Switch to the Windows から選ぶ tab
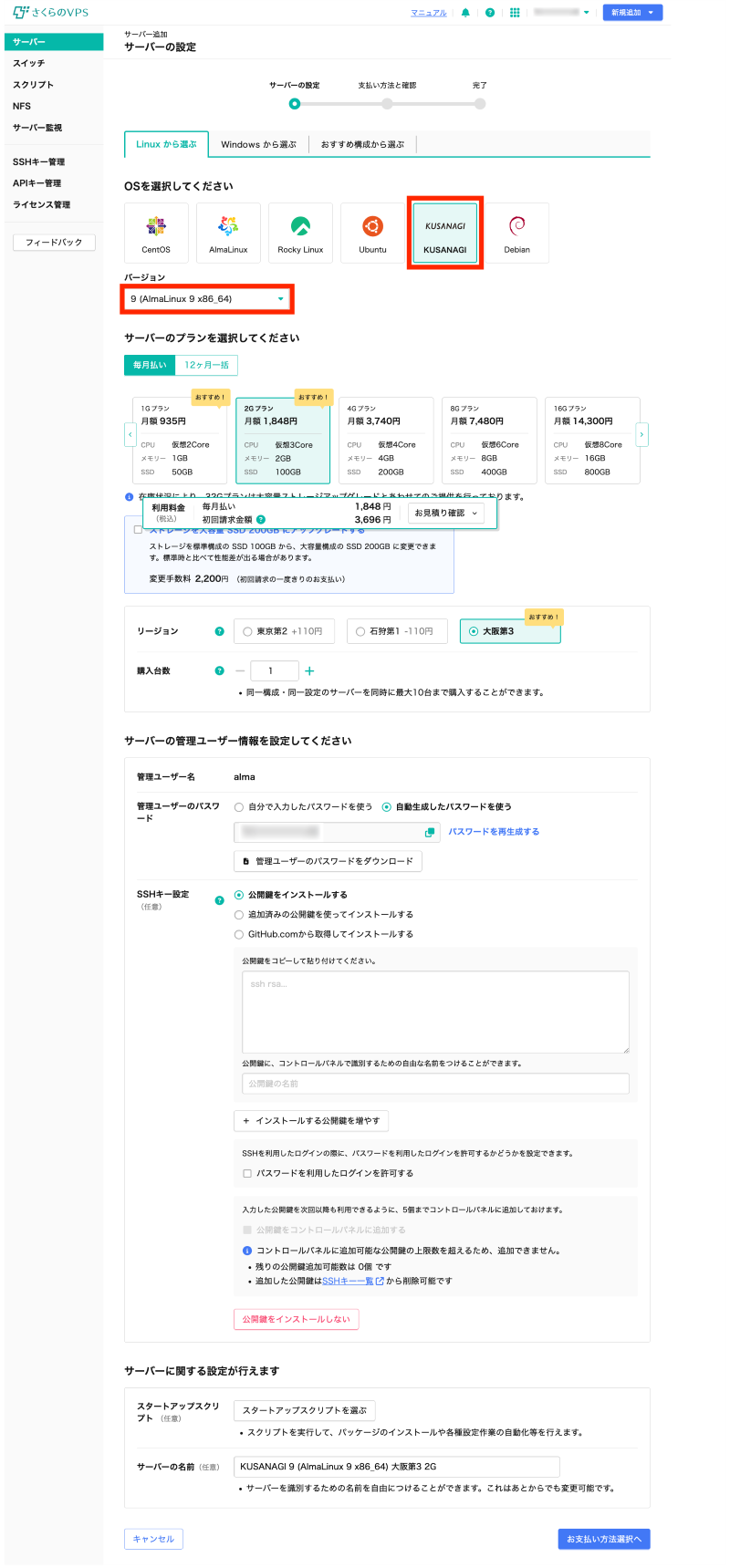This screenshot has height=1568, width=730. click(x=258, y=144)
